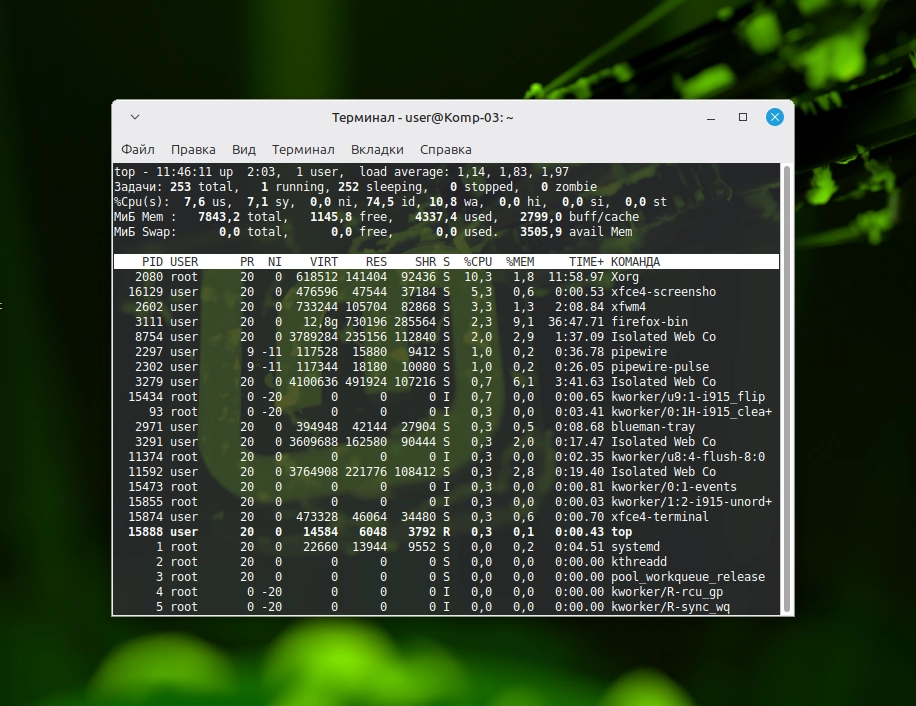Close the terminal window

click(x=775, y=117)
